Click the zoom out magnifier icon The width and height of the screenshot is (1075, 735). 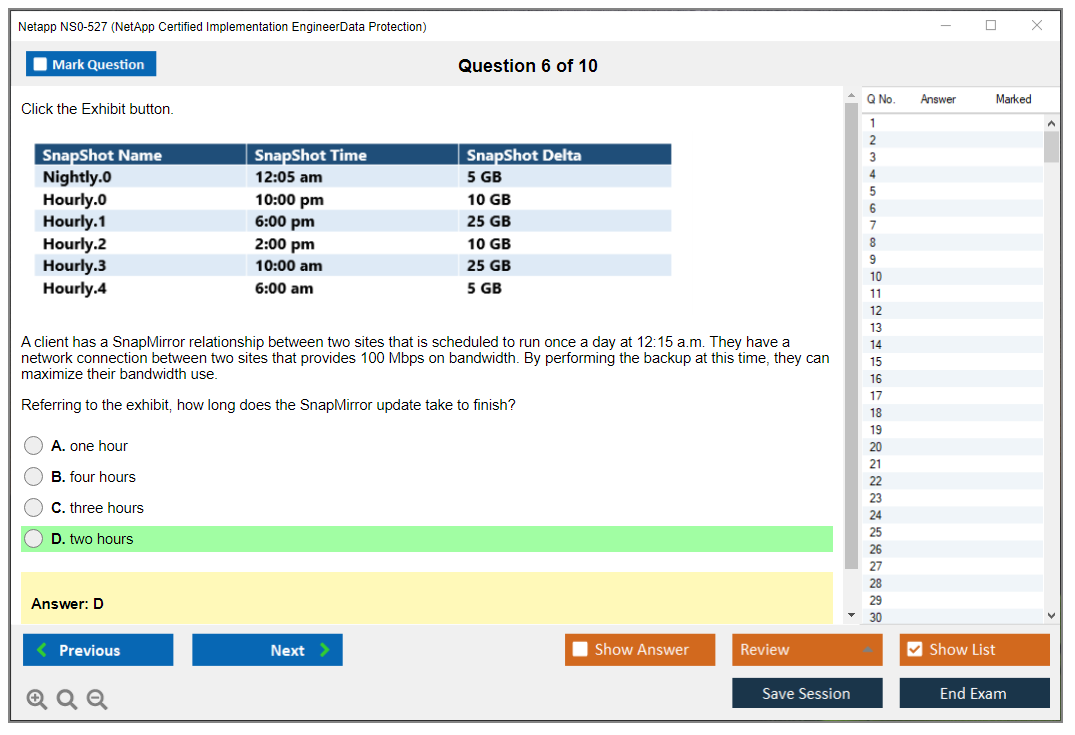tap(97, 700)
